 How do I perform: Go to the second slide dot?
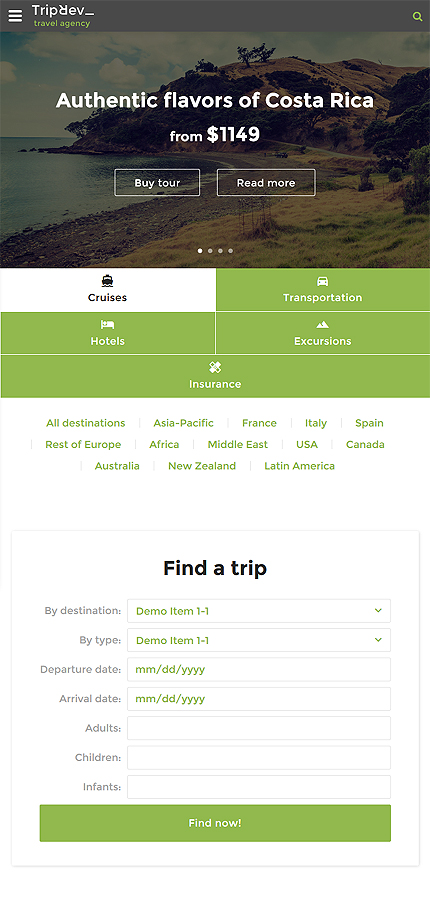[x=210, y=251]
